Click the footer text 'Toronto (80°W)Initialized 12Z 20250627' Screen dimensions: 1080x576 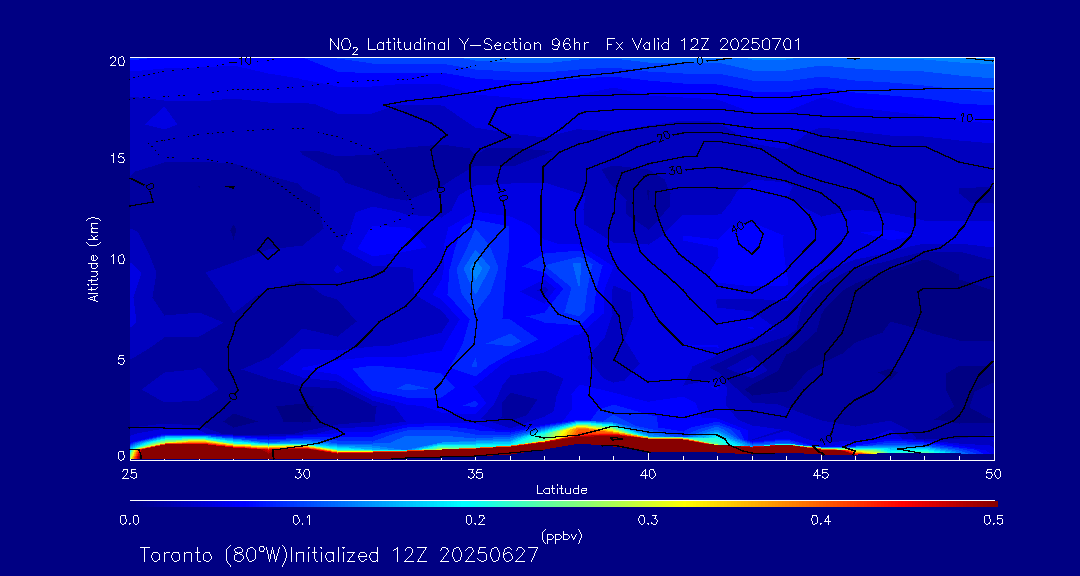[340, 555]
